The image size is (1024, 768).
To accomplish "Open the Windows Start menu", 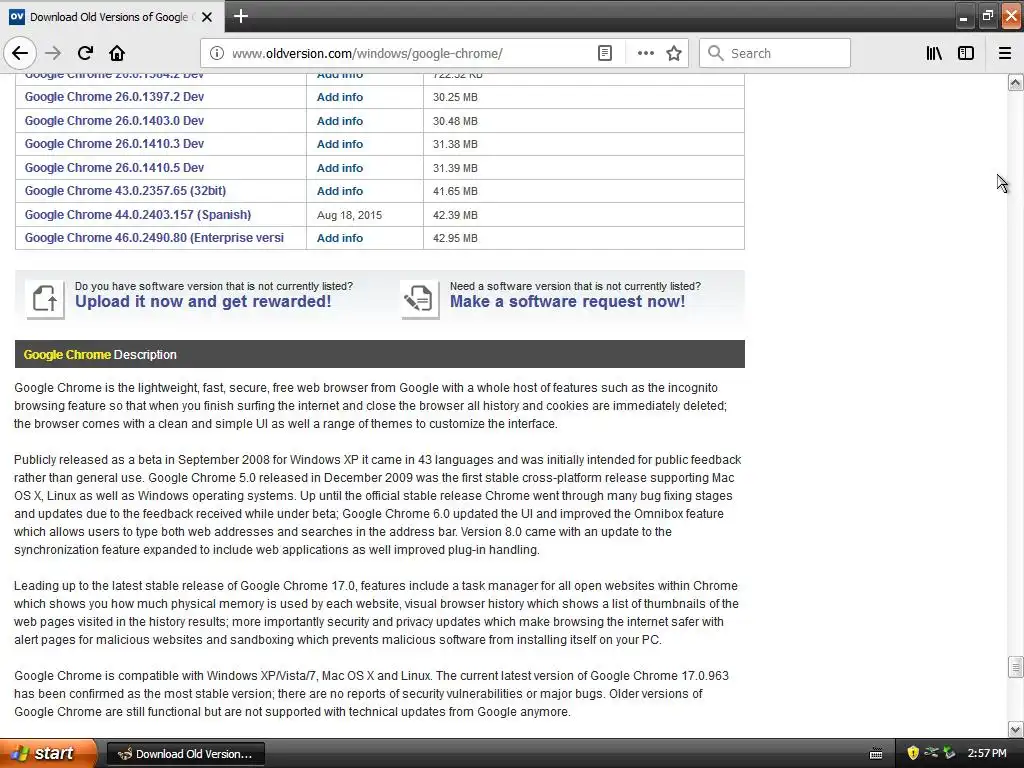I will [x=48, y=753].
